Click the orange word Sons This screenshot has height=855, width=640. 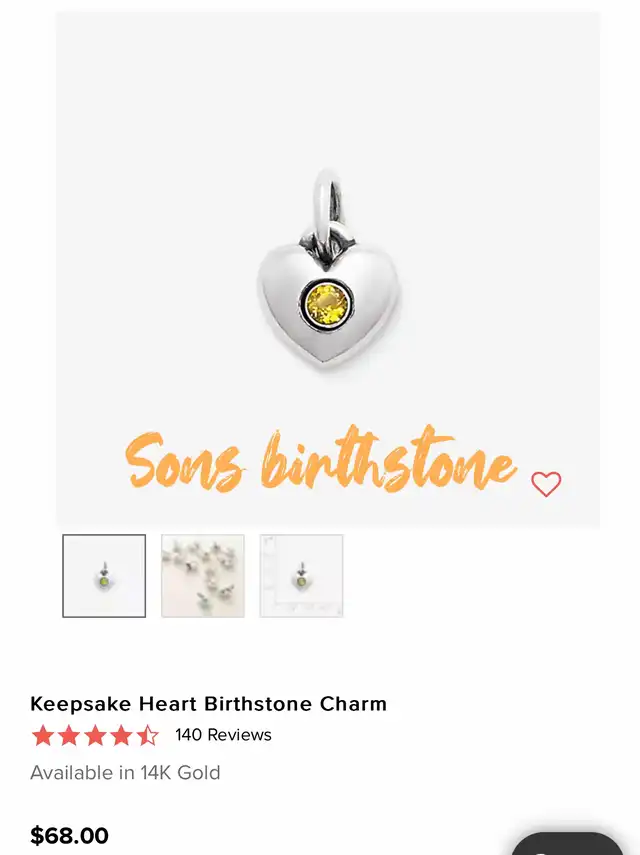pyautogui.click(x=183, y=462)
